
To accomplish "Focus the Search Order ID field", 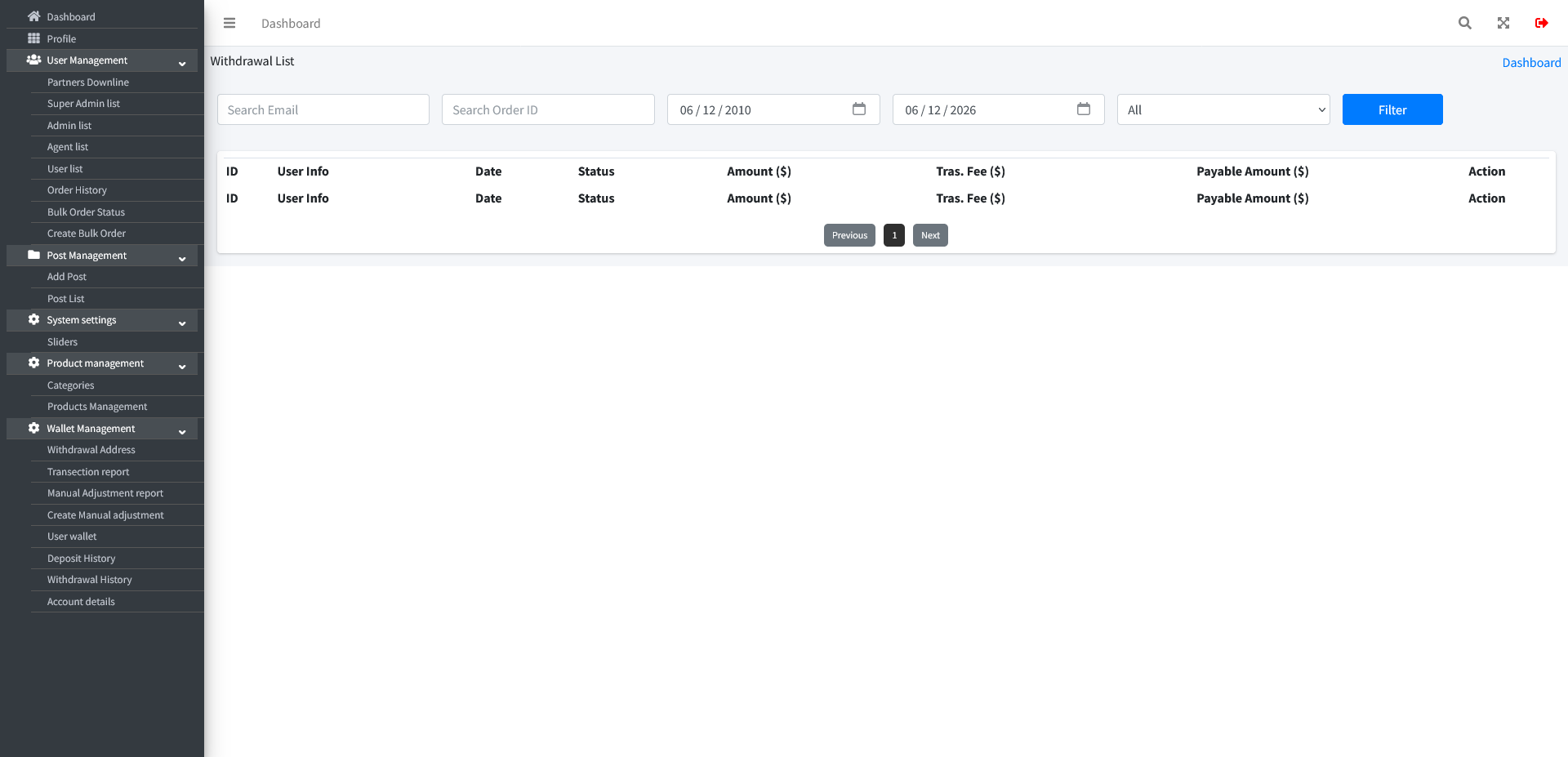I will (548, 109).
